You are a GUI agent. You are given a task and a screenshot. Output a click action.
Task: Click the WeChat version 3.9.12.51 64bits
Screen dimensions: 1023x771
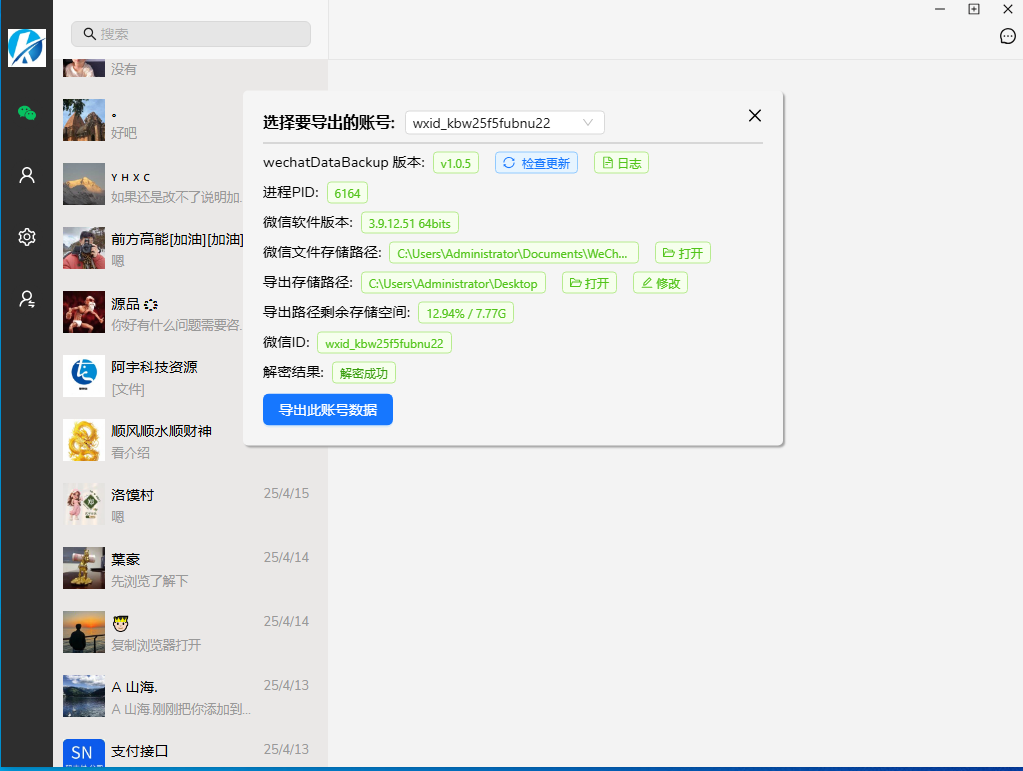click(409, 223)
